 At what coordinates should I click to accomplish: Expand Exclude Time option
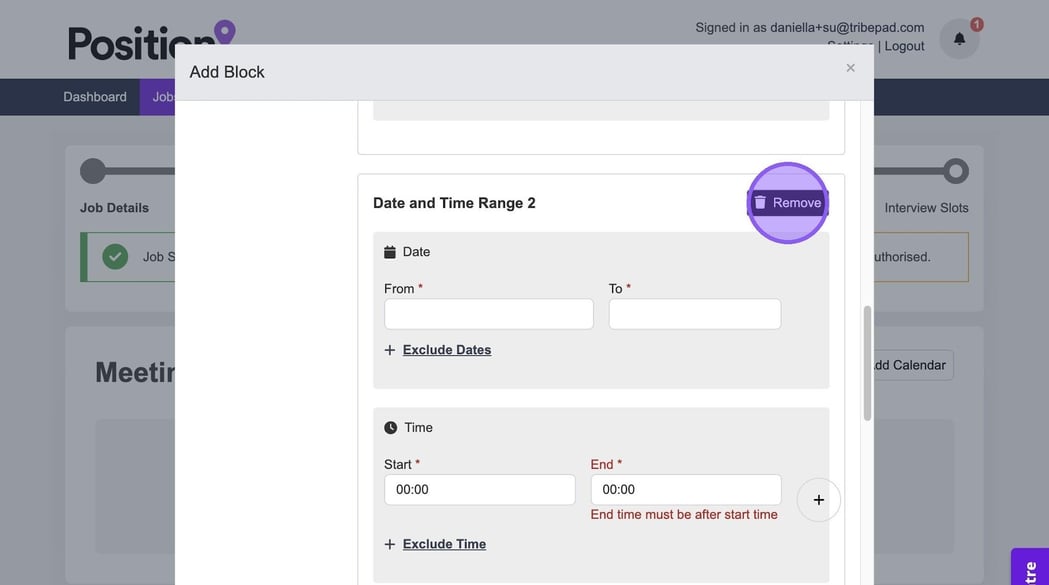pyautogui.click(x=444, y=544)
